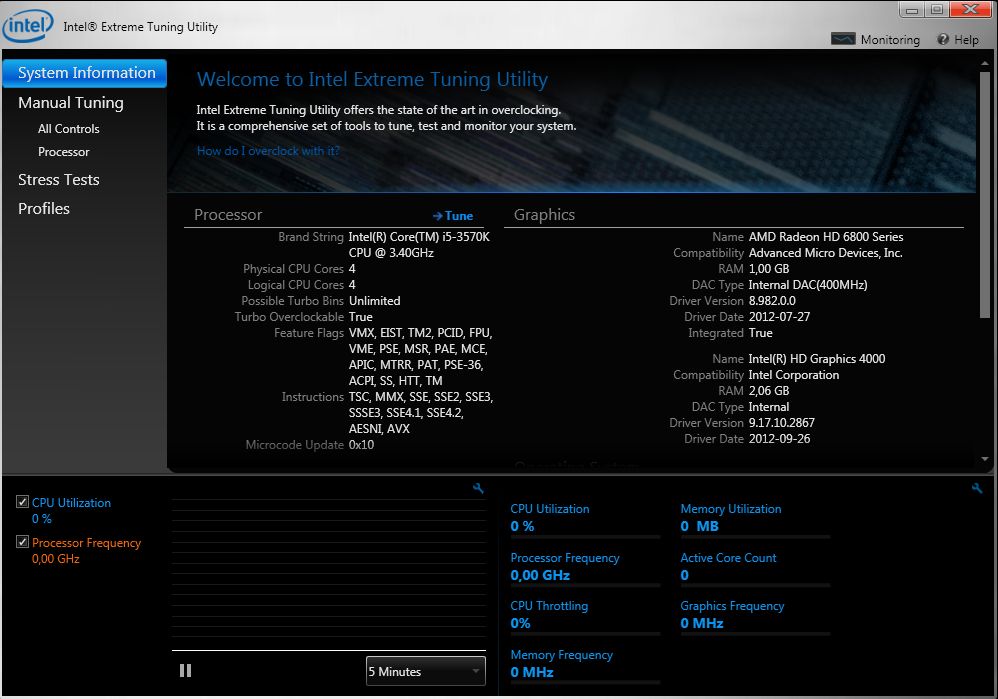Click the 'Unlimited' Possible Turbo Bins value
The width and height of the screenshot is (998, 699).
(x=374, y=300)
